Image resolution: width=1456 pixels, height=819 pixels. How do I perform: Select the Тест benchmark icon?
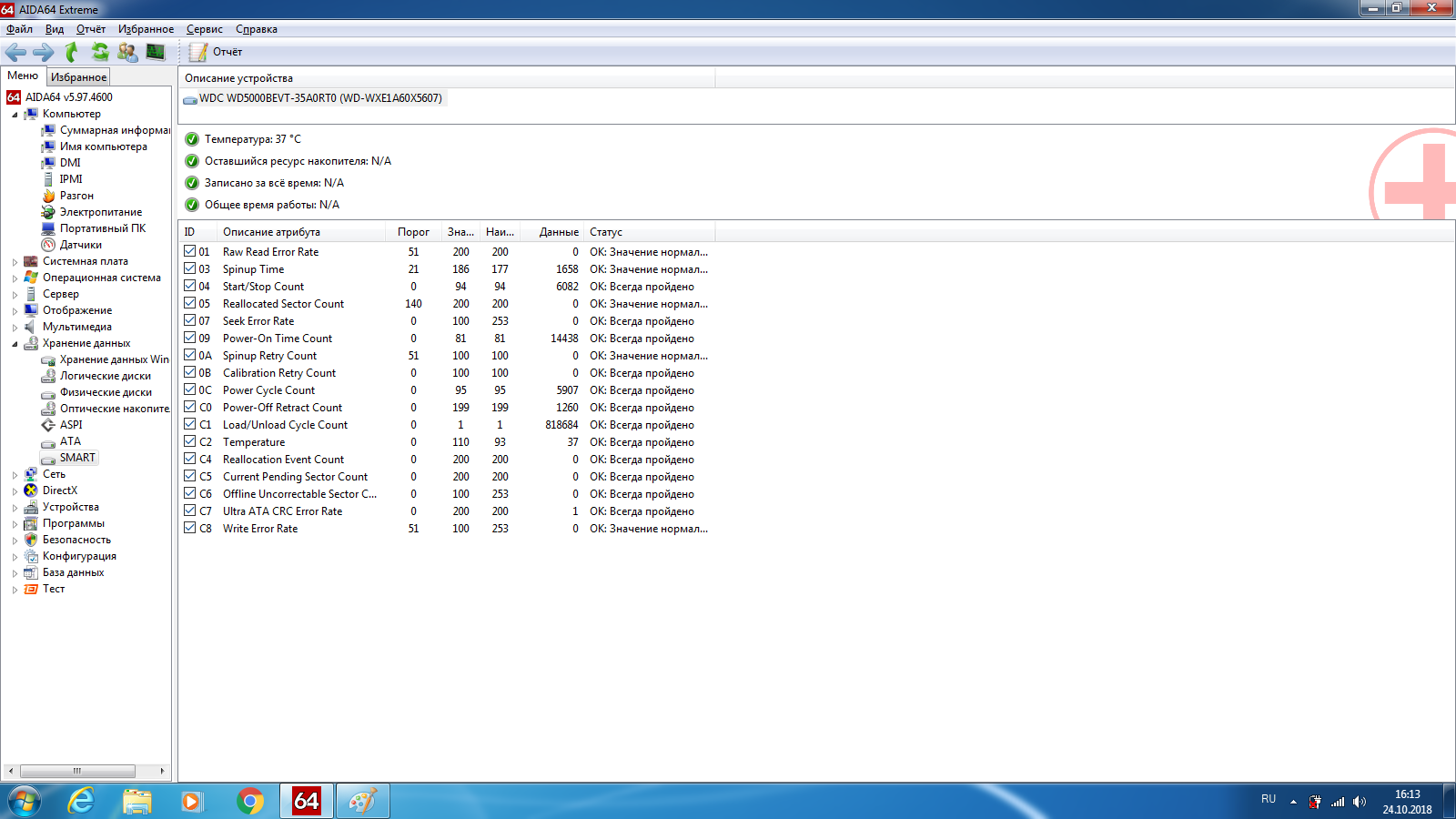(31, 589)
